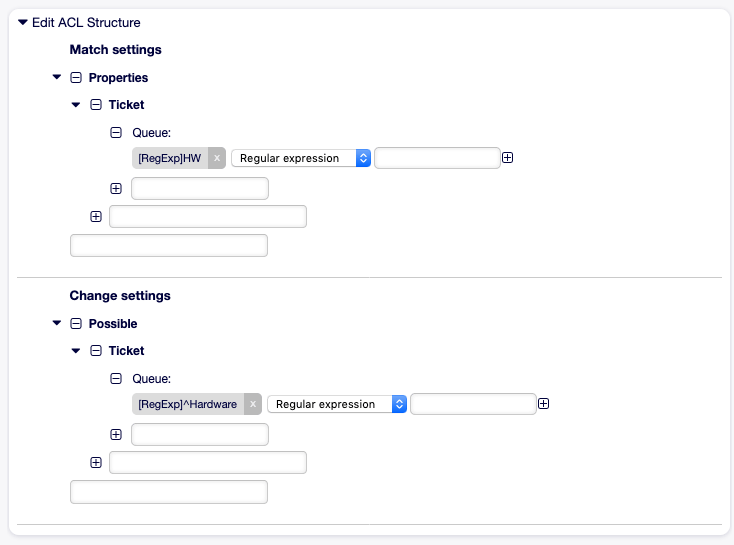Select the [RegExp]^Hardware tag
The width and height of the screenshot is (734, 545).
[x=187, y=404]
